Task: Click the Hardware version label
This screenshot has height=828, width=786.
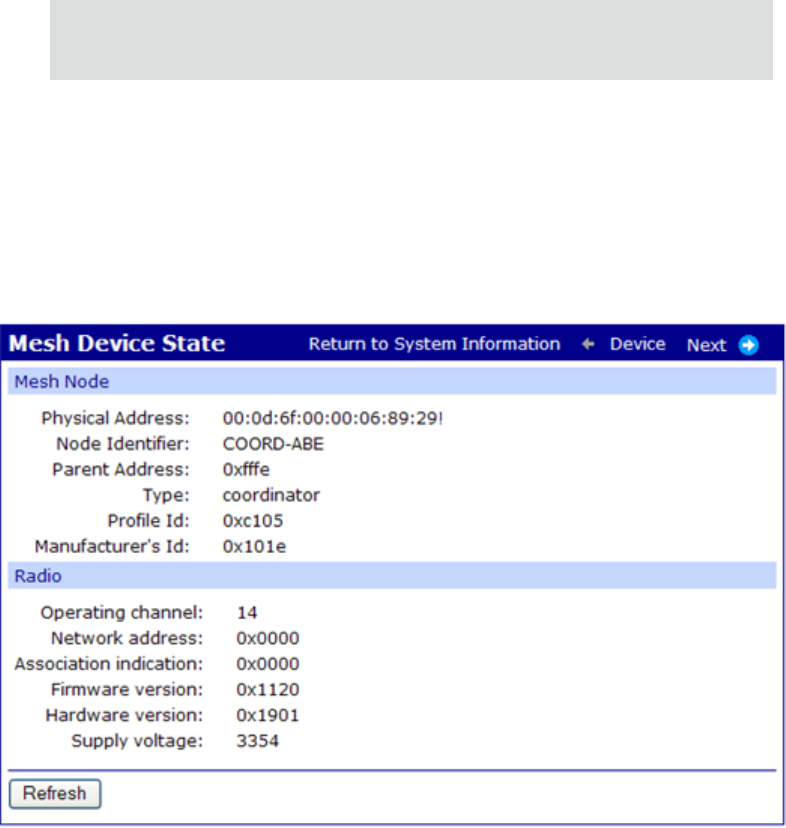Action: pos(124,716)
